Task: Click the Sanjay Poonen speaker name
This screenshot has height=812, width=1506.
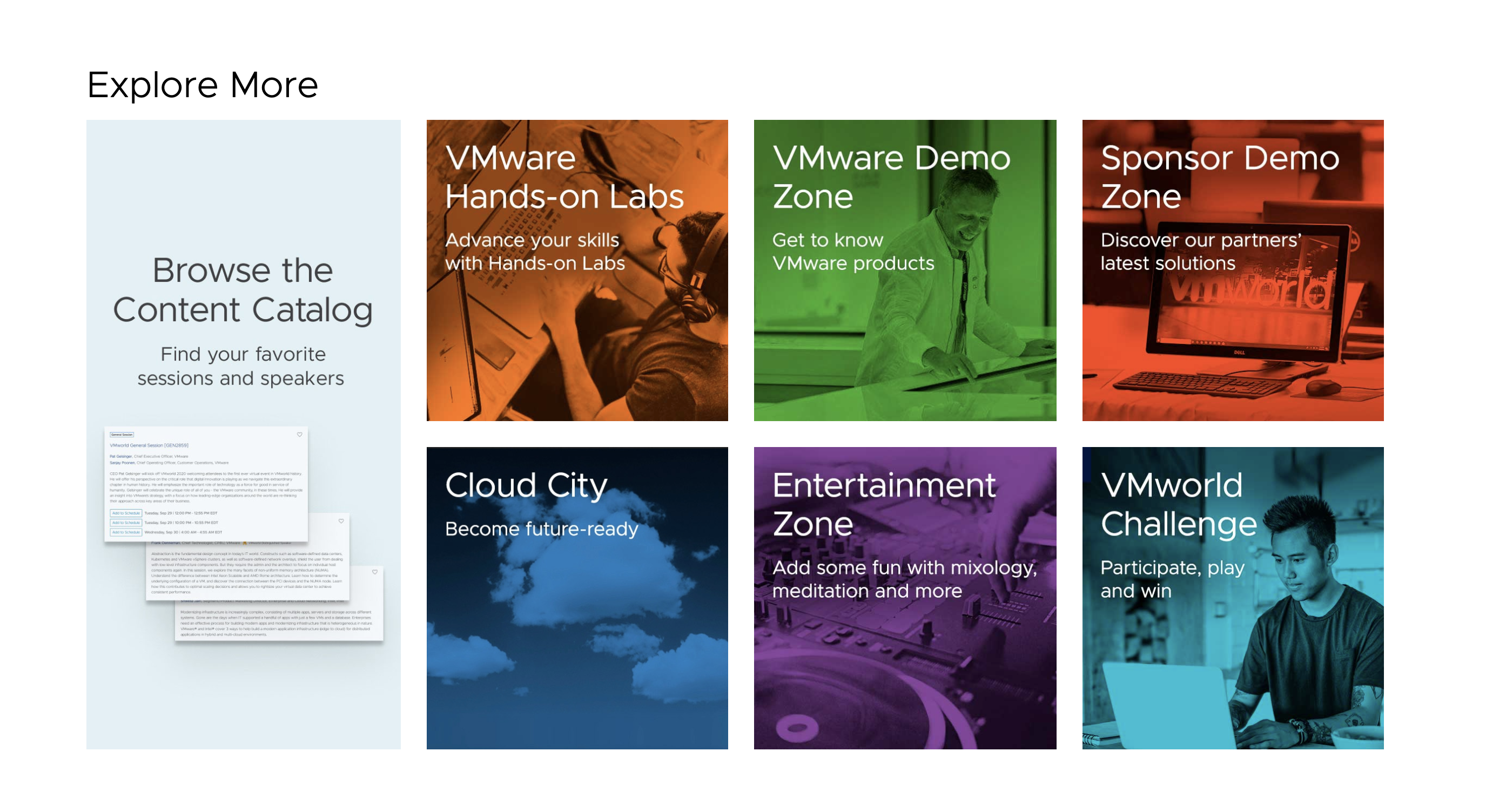Action: click(x=123, y=463)
